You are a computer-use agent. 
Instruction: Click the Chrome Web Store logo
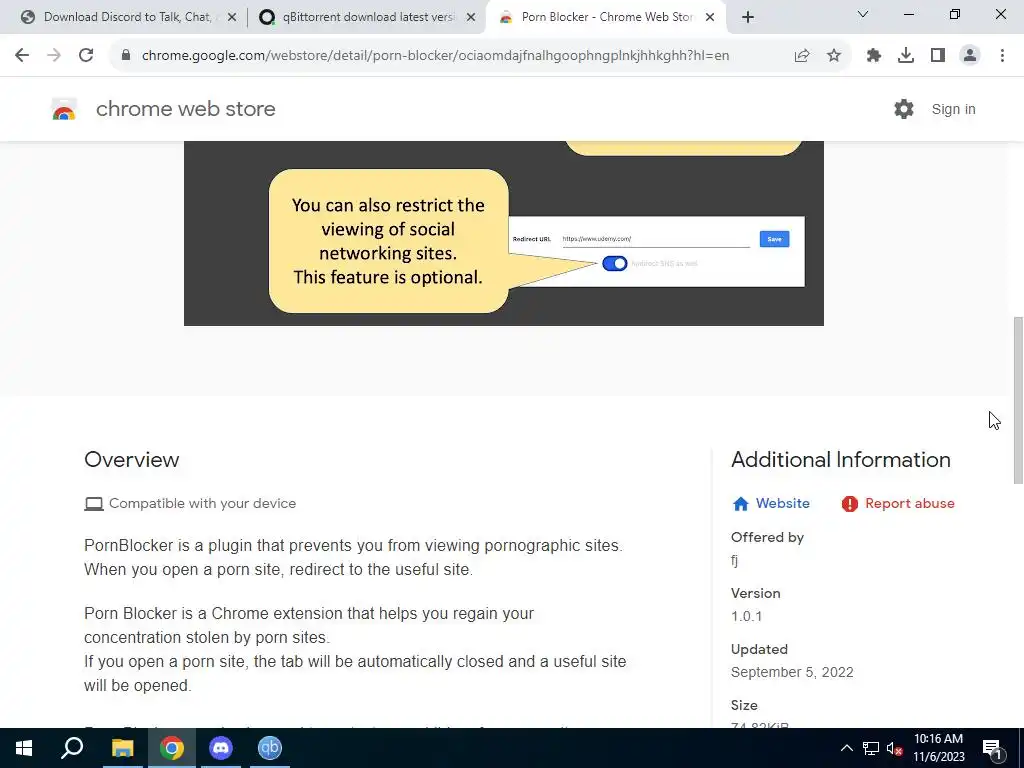64,109
